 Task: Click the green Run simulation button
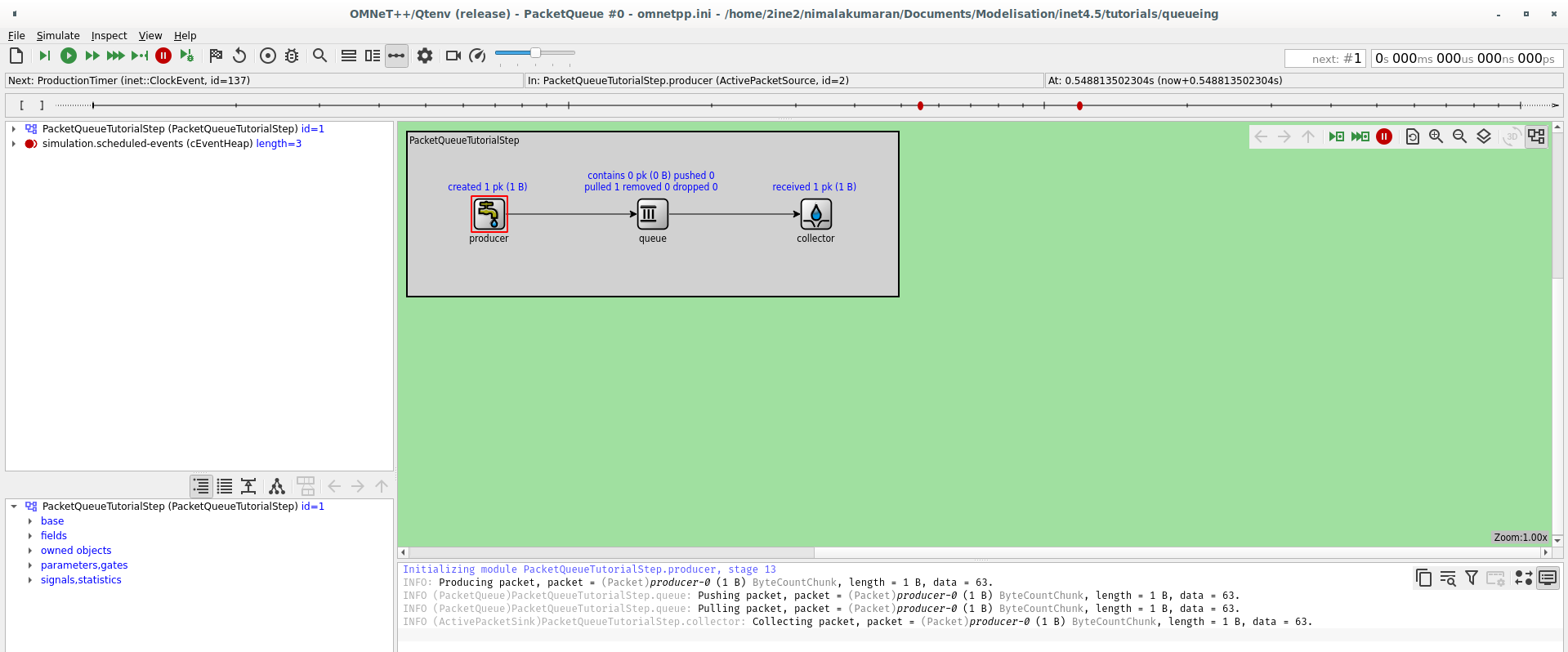pos(69,56)
